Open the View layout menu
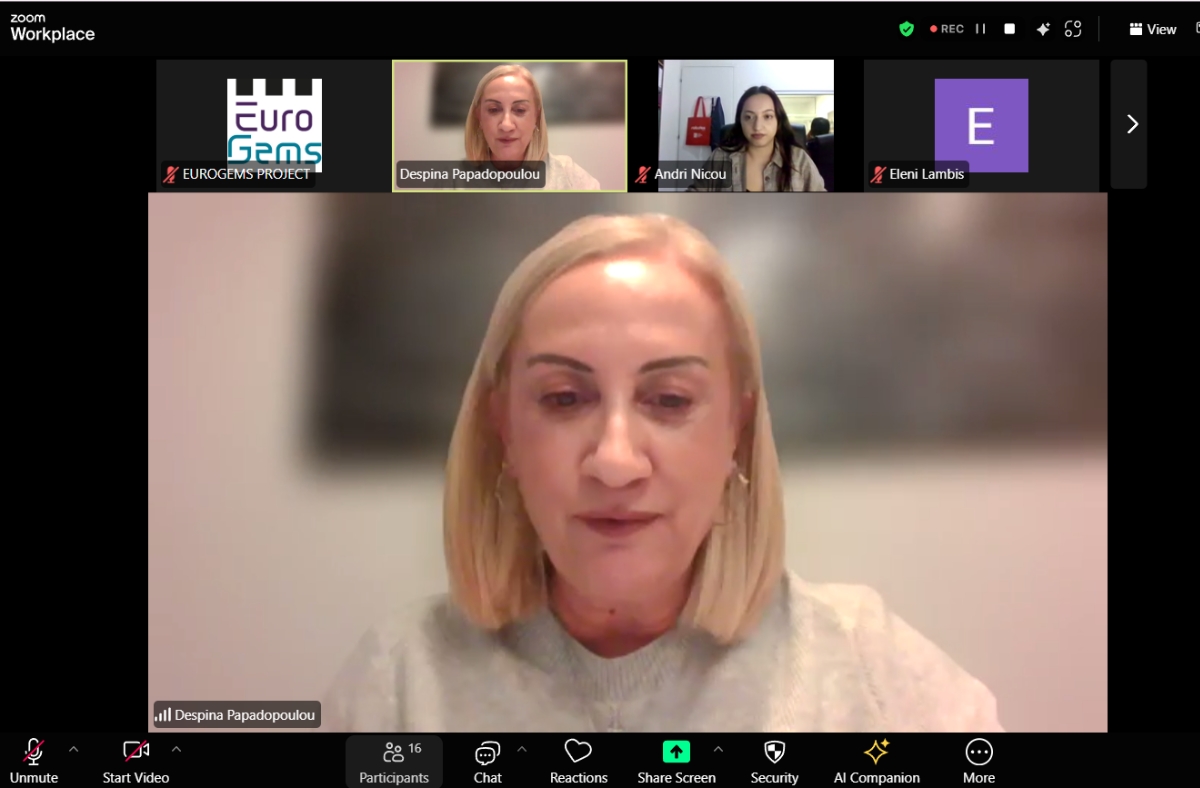This screenshot has height=788, width=1200. point(1152,29)
